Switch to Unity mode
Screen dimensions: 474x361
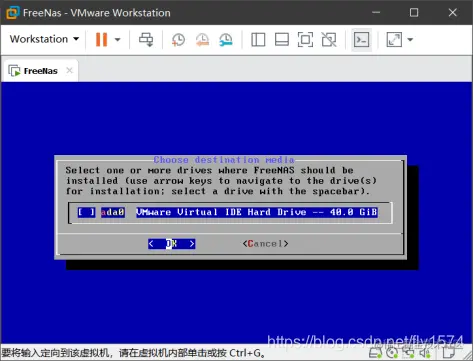click(x=329, y=40)
